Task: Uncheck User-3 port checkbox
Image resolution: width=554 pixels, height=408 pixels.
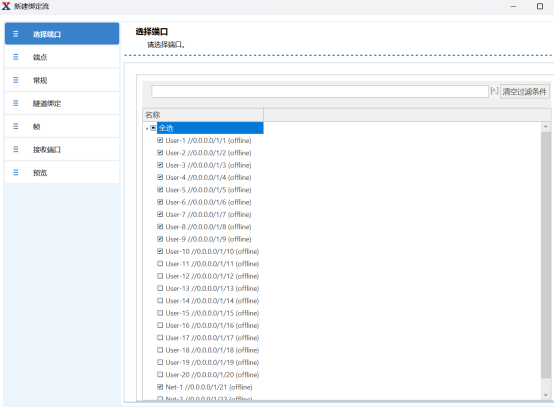Action: pyautogui.click(x=160, y=165)
